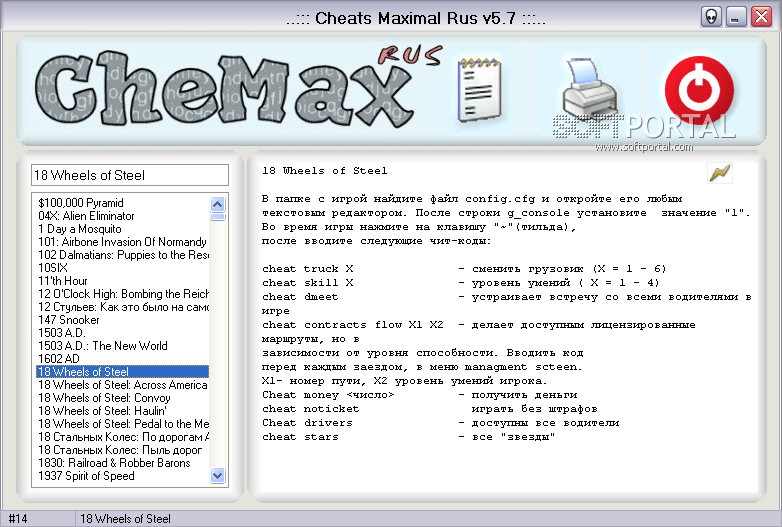
Task: Select highlighted "18 Wheels of Steel" row
Action: click(123, 371)
